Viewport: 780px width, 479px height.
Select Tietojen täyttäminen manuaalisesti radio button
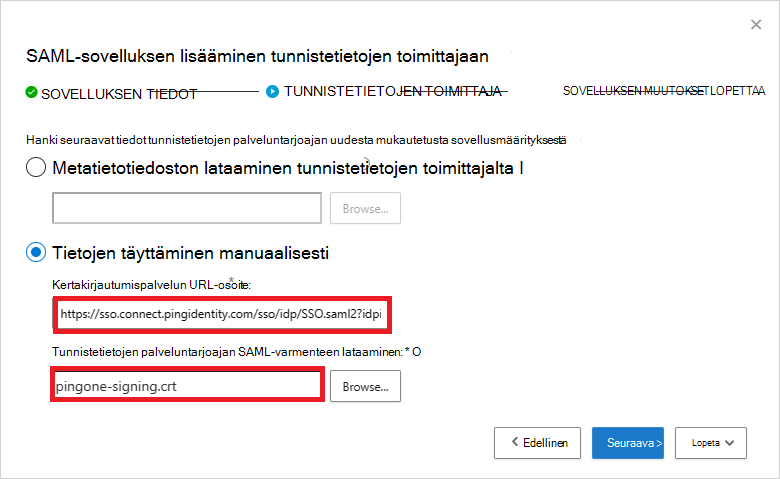36,253
